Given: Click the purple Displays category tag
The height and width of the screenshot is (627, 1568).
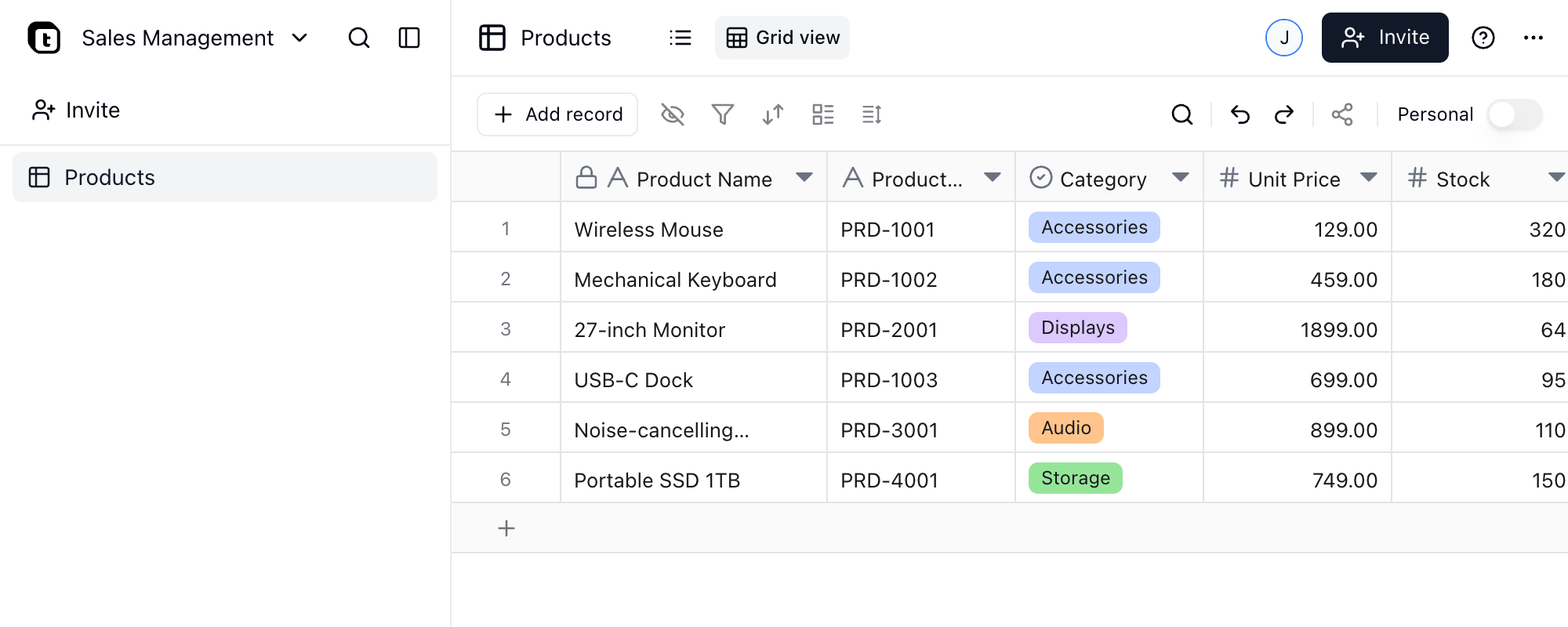Looking at the screenshot, I should (x=1078, y=328).
